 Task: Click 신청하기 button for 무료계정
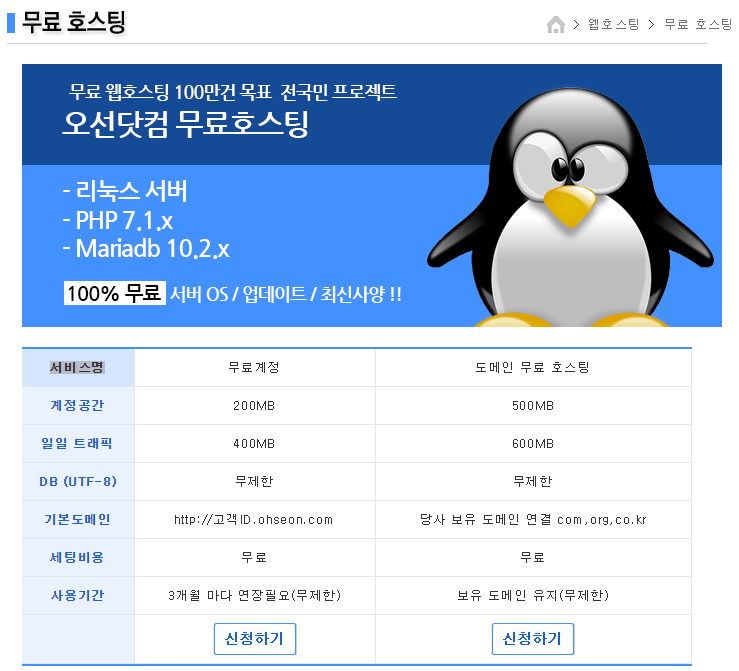tap(255, 639)
